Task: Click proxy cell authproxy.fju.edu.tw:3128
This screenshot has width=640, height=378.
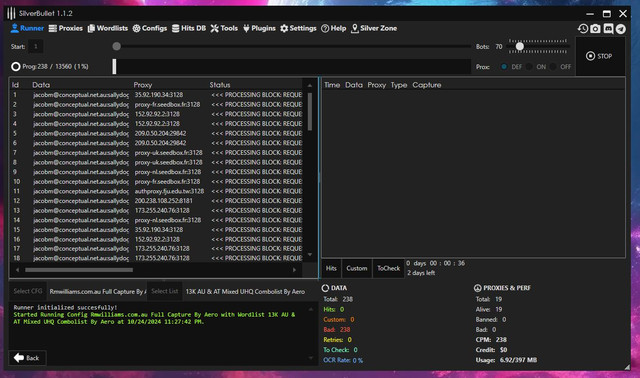Action: tap(169, 191)
